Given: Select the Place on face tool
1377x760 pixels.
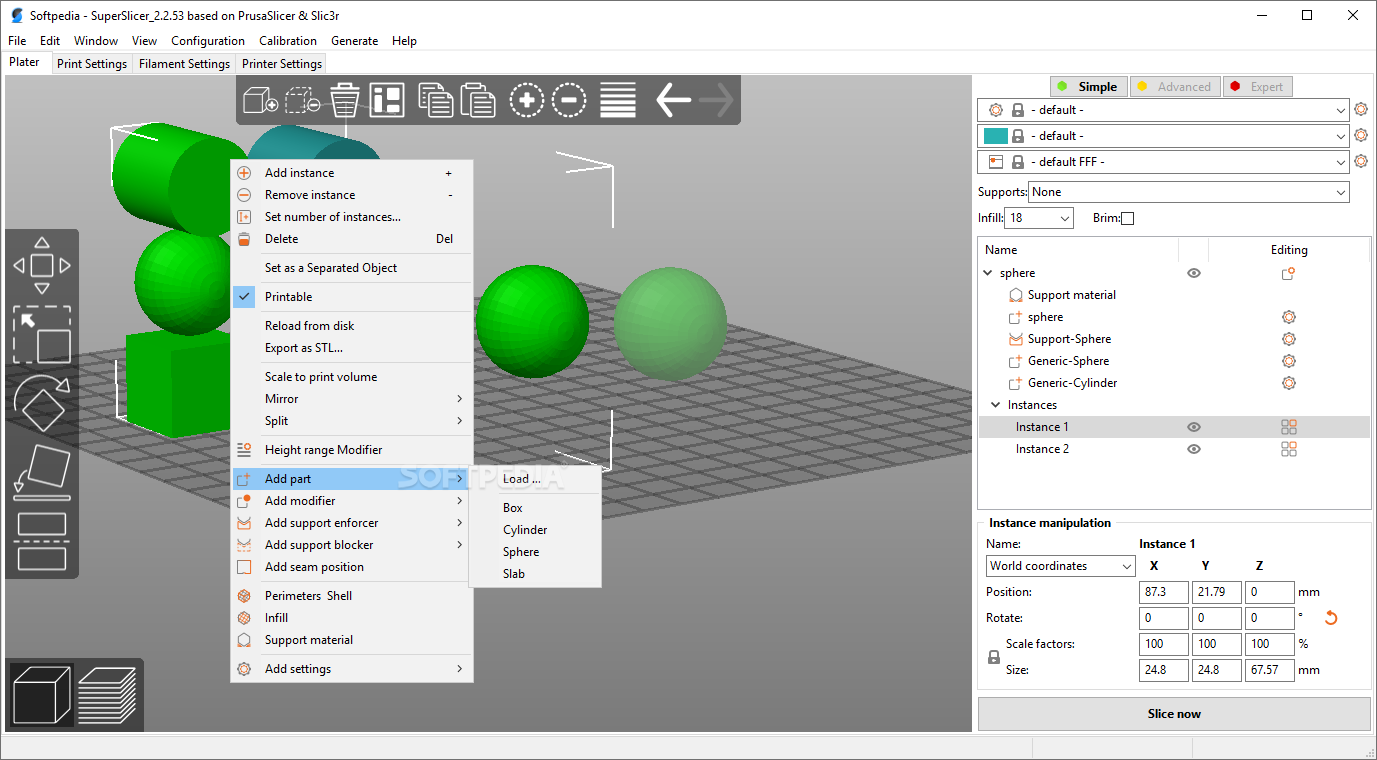Looking at the screenshot, I should [41, 472].
